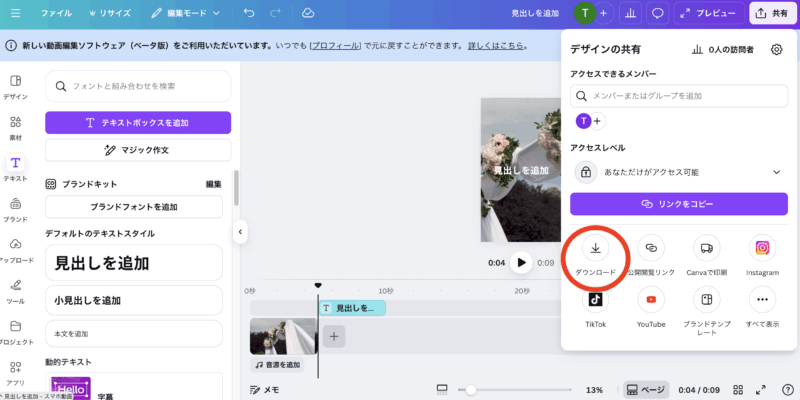Viewport: 800px width, 400px height.
Task: Click the timeline view toggle icon
Action: tap(442, 390)
